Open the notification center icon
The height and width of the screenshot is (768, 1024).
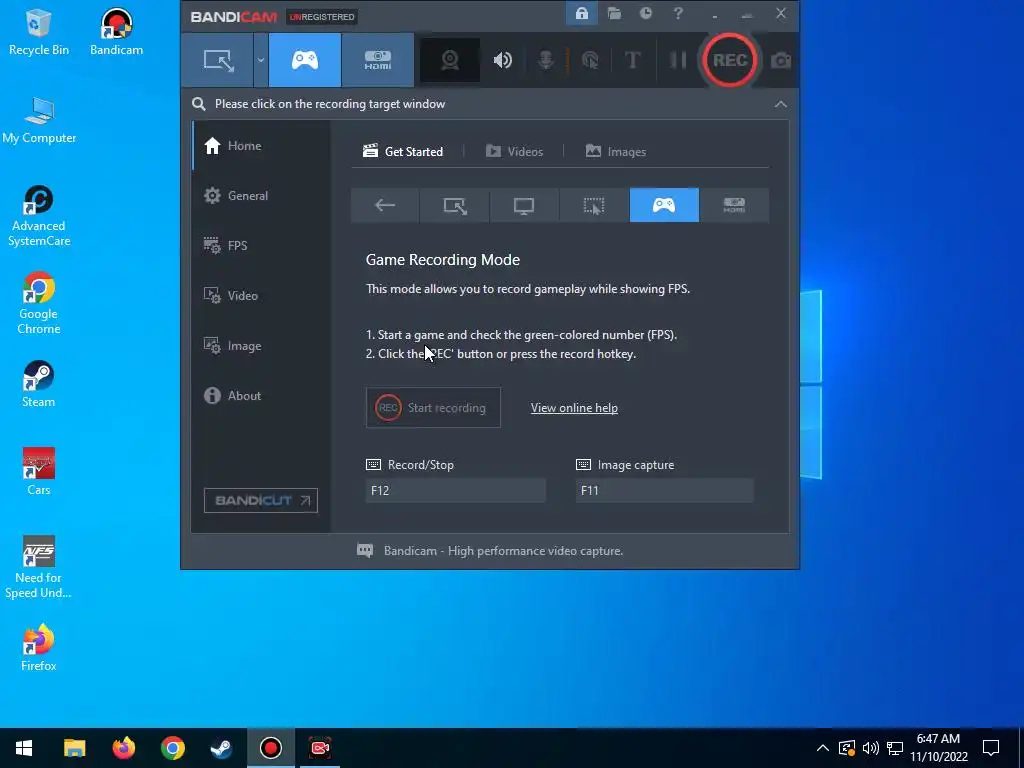(x=991, y=748)
